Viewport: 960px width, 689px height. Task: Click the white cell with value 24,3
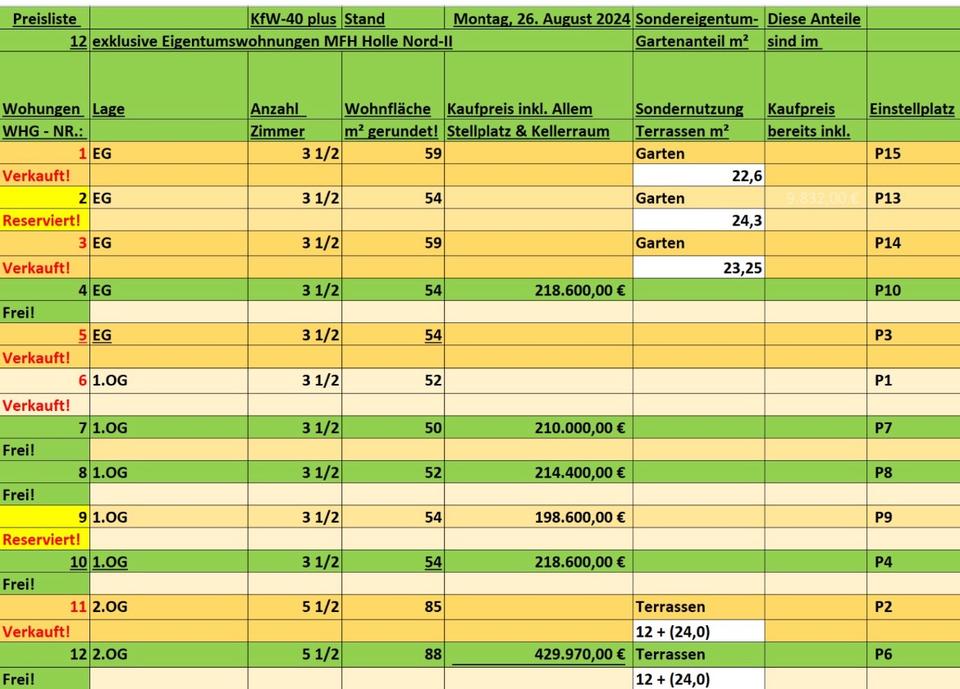699,220
